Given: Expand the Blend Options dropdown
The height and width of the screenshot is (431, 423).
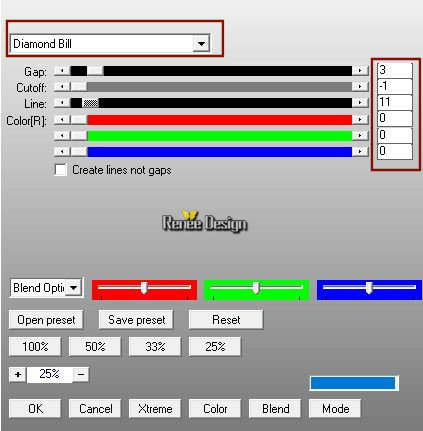Looking at the screenshot, I should [74, 287].
